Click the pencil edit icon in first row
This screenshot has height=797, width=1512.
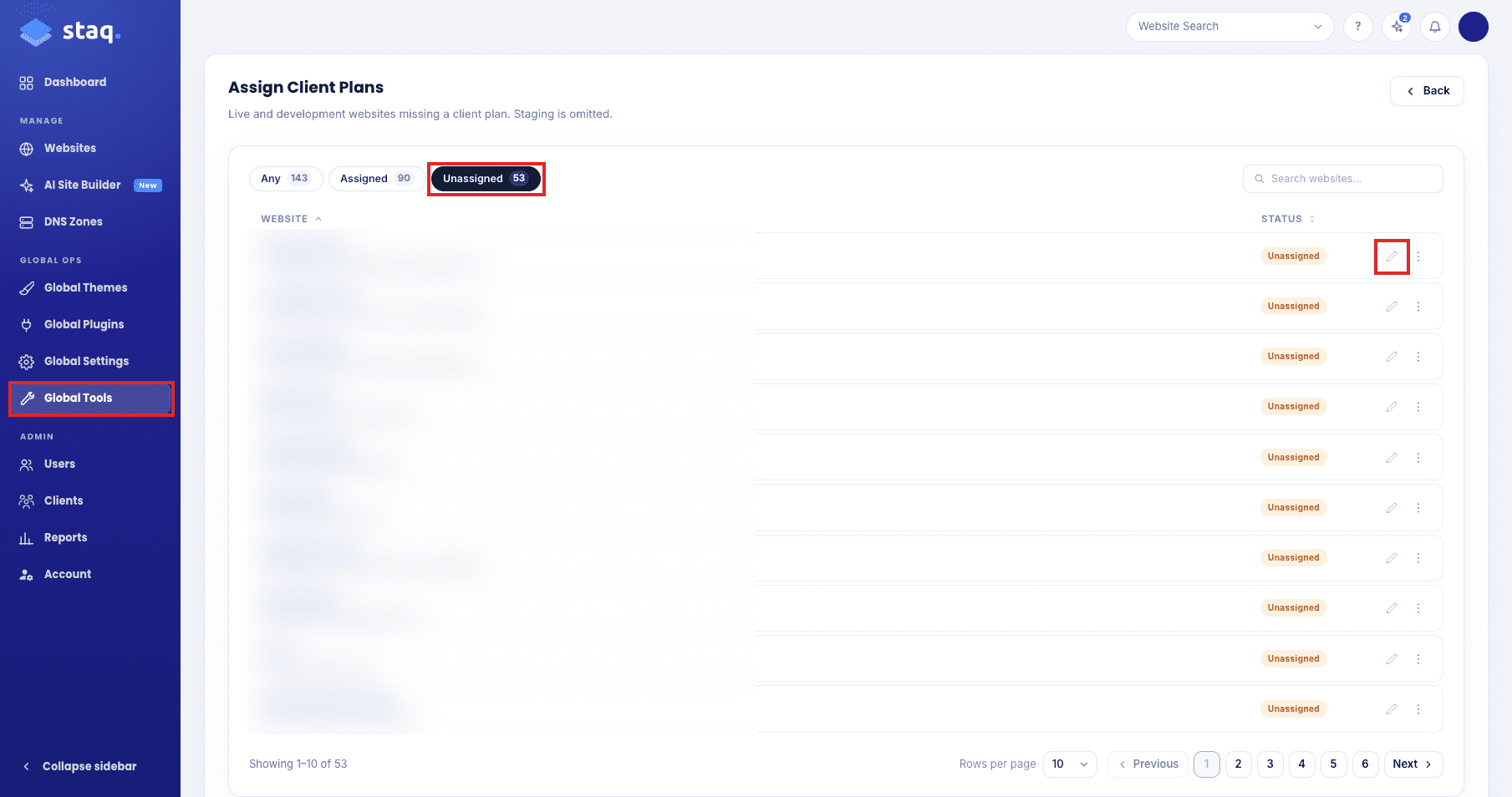point(1392,256)
